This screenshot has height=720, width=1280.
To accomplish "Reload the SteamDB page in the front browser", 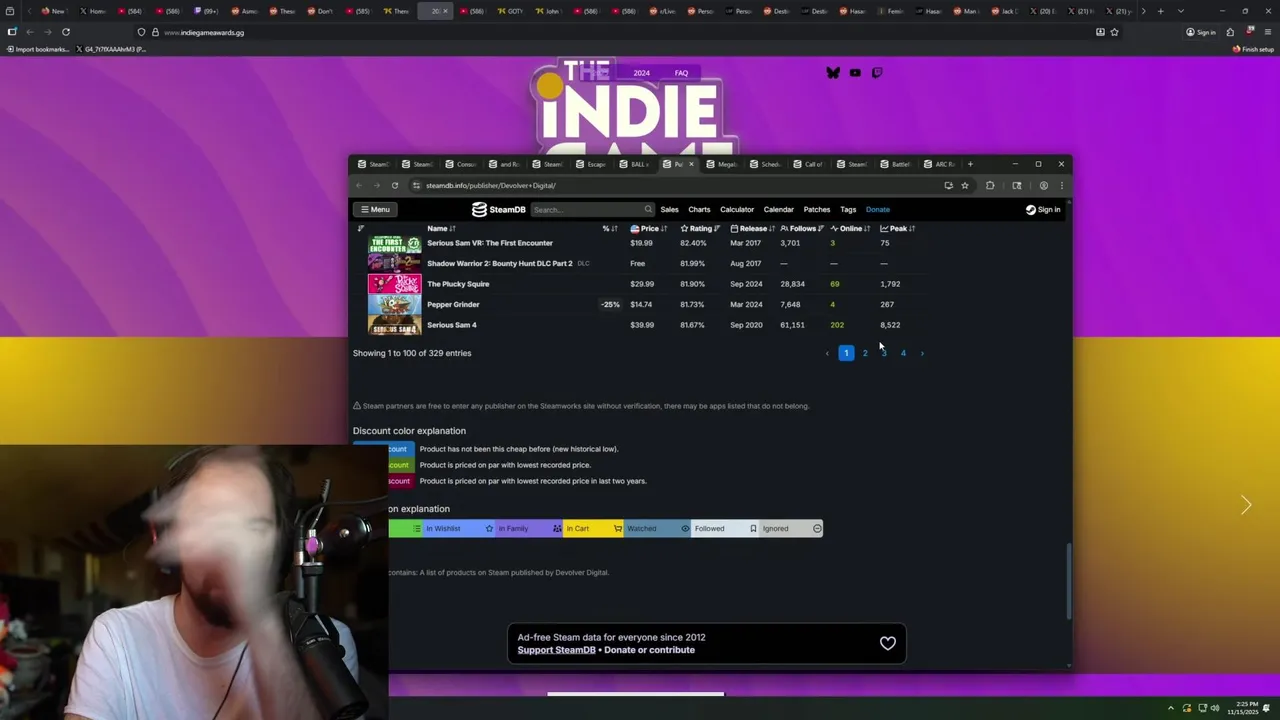I will 395,185.
